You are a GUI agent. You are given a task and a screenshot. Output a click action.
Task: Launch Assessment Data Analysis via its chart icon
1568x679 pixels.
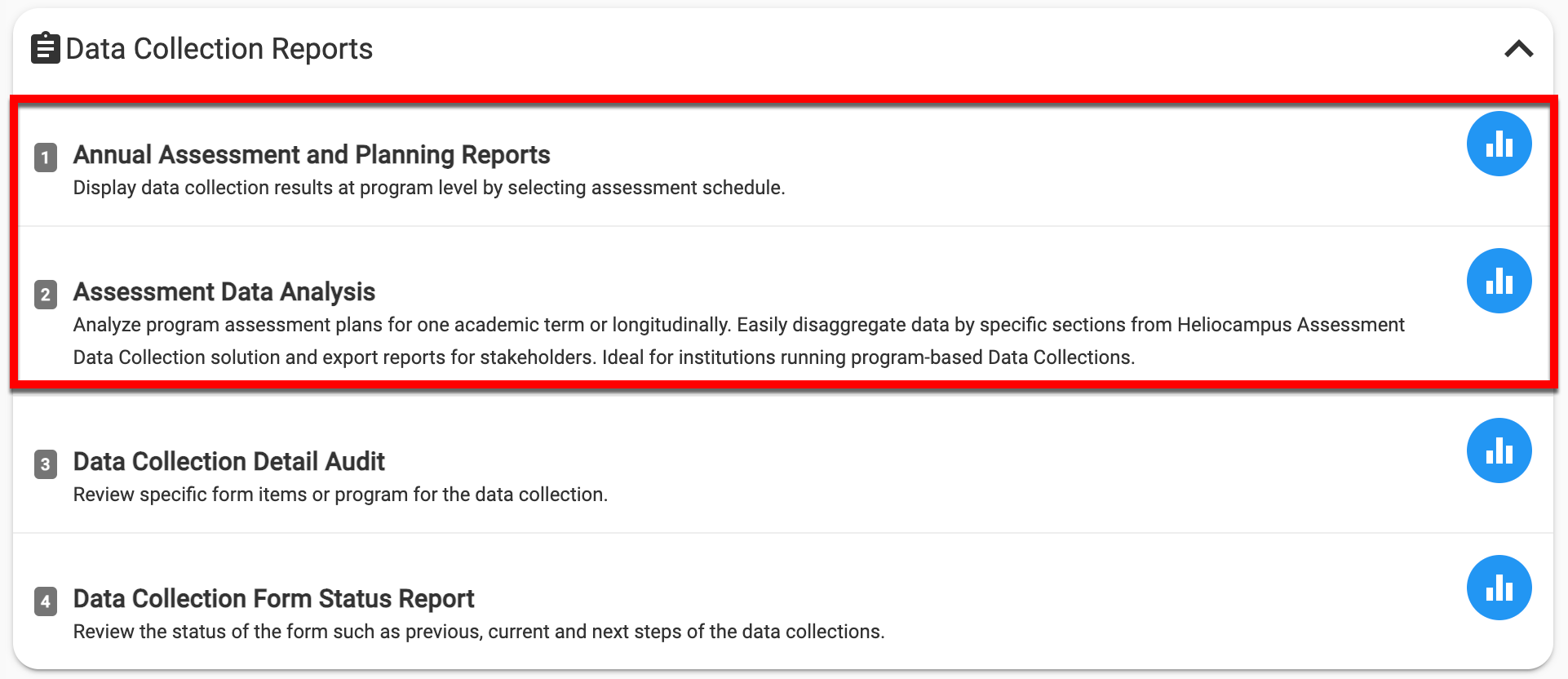[1499, 282]
